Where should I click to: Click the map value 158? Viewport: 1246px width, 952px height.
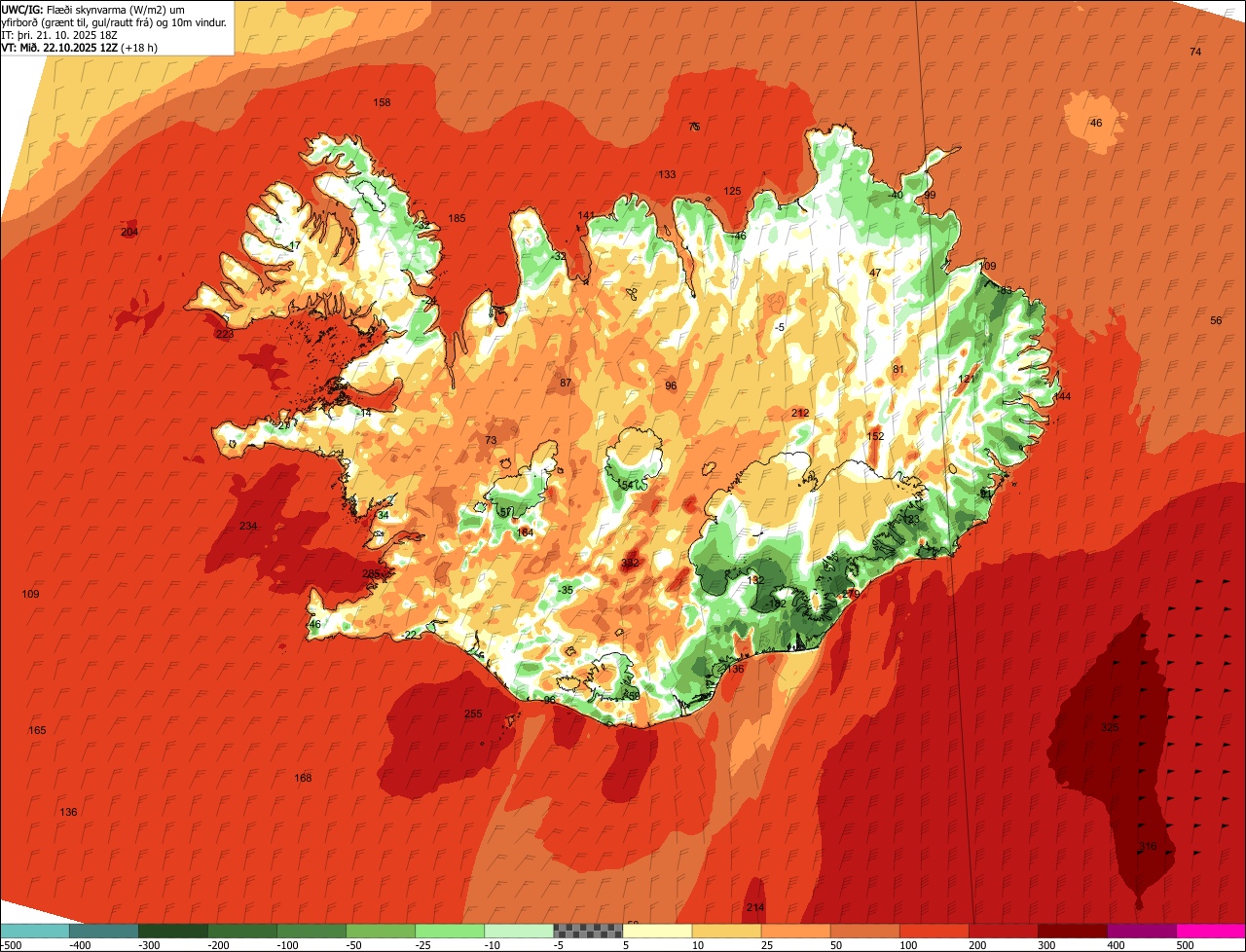383,102
